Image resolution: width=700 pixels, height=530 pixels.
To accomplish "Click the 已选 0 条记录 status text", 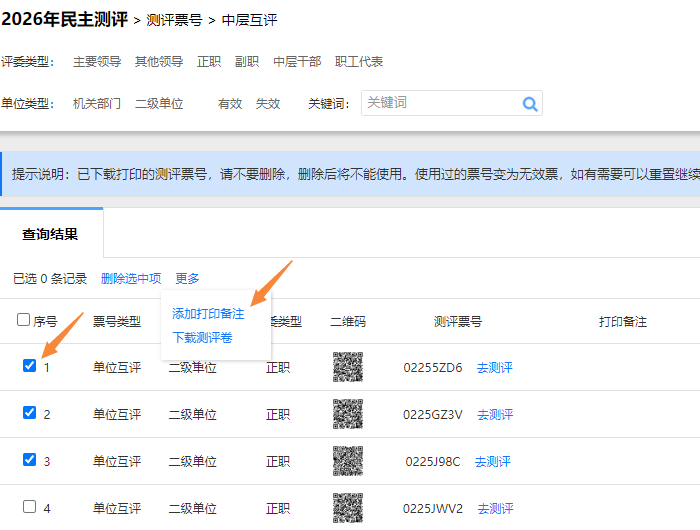I will coord(50,279).
